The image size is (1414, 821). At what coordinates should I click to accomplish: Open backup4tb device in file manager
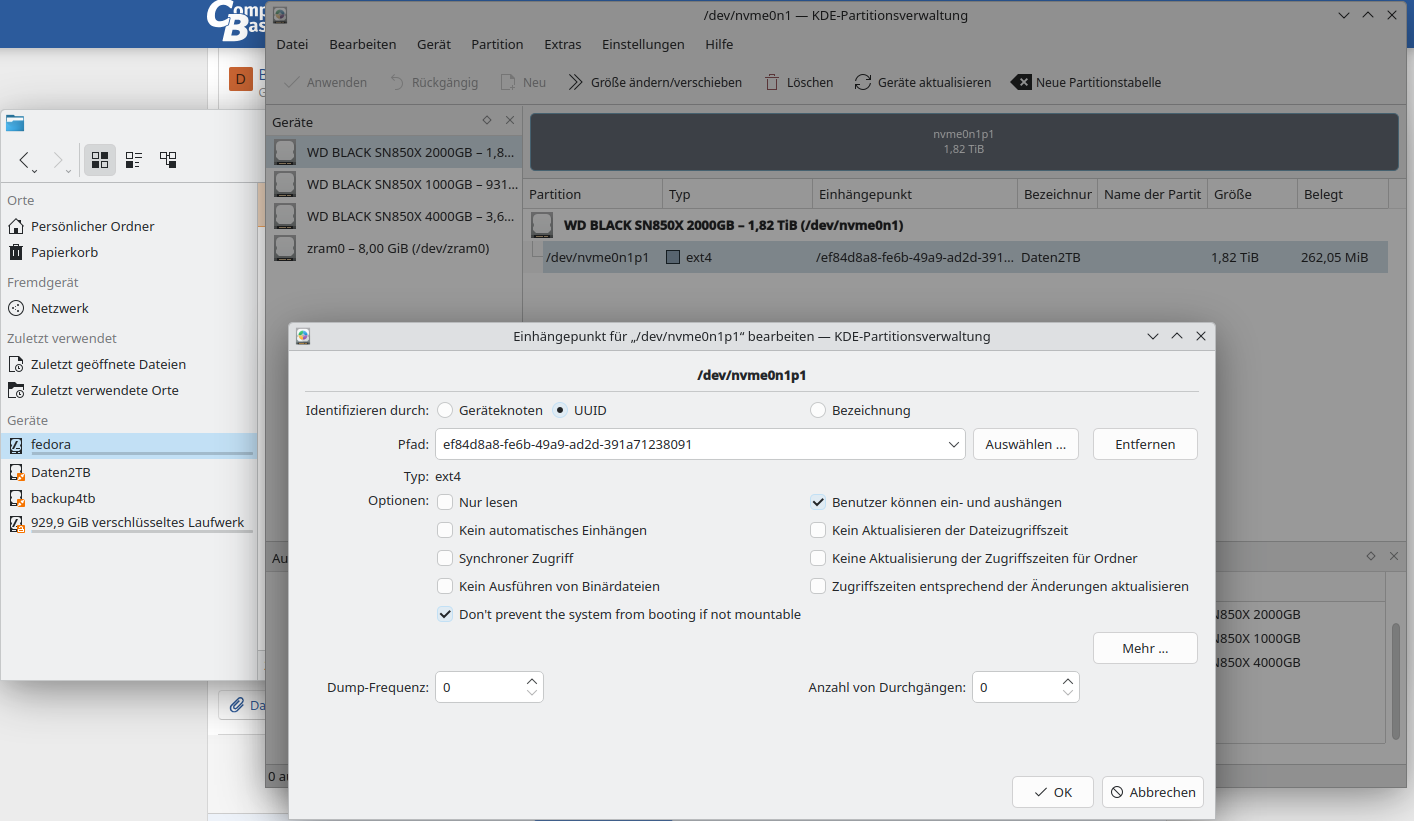coord(129,498)
